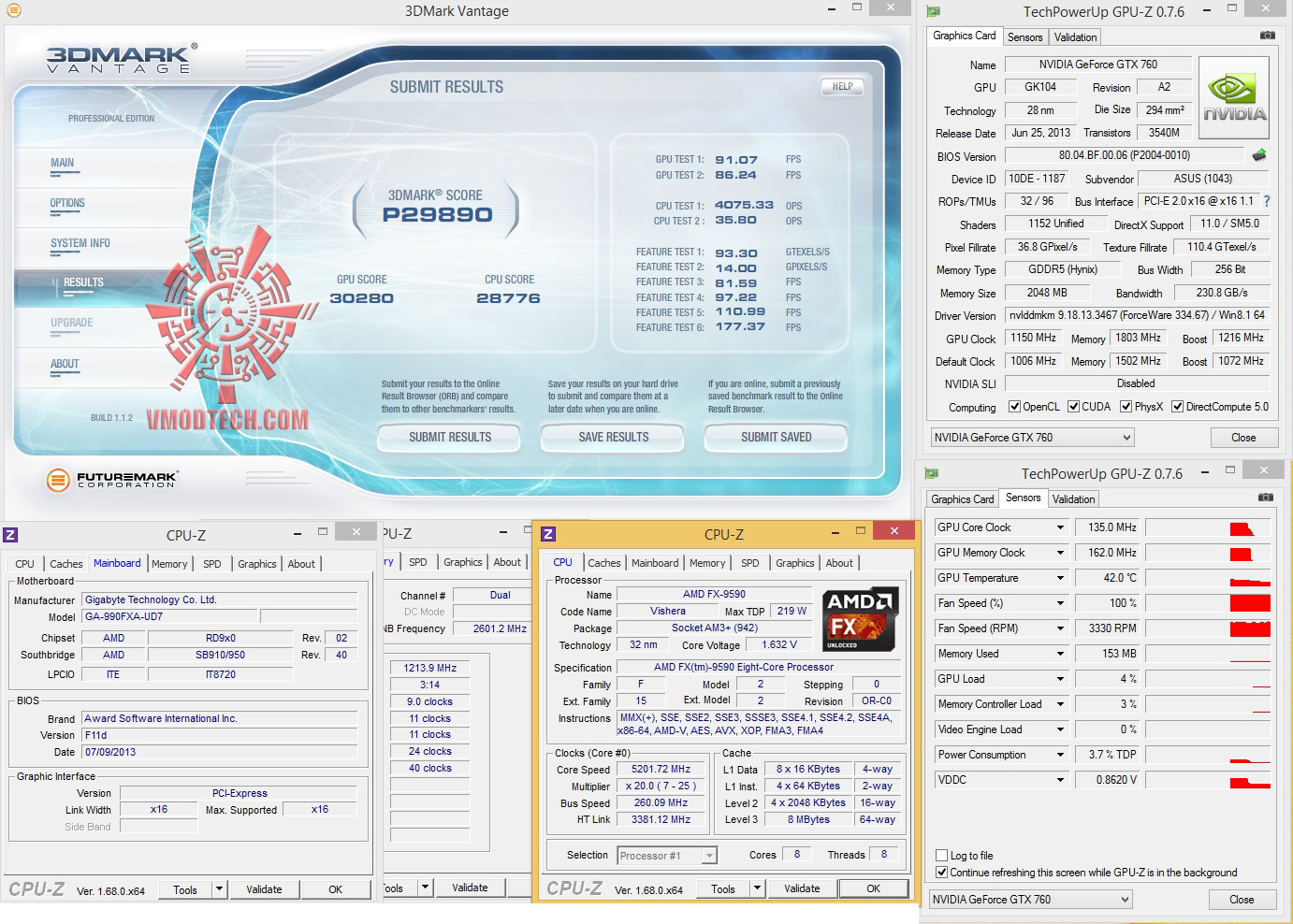Click the Fan Speed (RPM) sensor graph
The height and width of the screenshot is (924, 1293).
[x=1208, y=628]
